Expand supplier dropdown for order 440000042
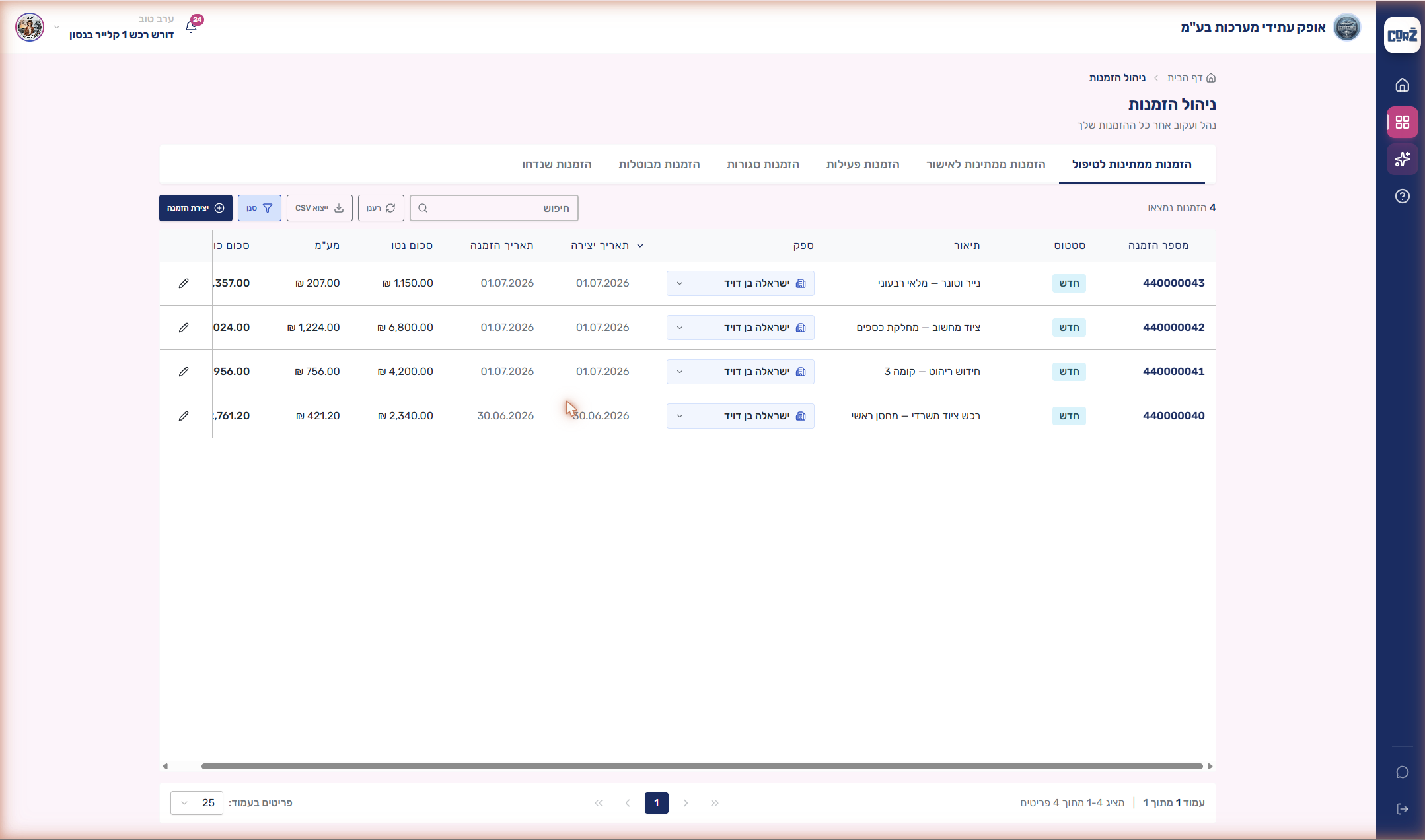Image resolution: width=1425 pixels, height=840 pixels. pyautogui.click(x=680, y=328)
